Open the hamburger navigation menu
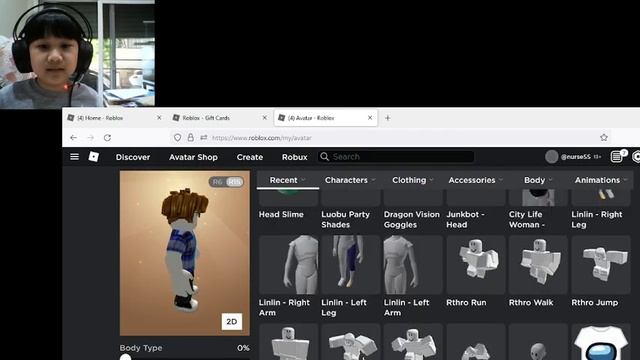The image size is (640, 360). coord(74,157)
